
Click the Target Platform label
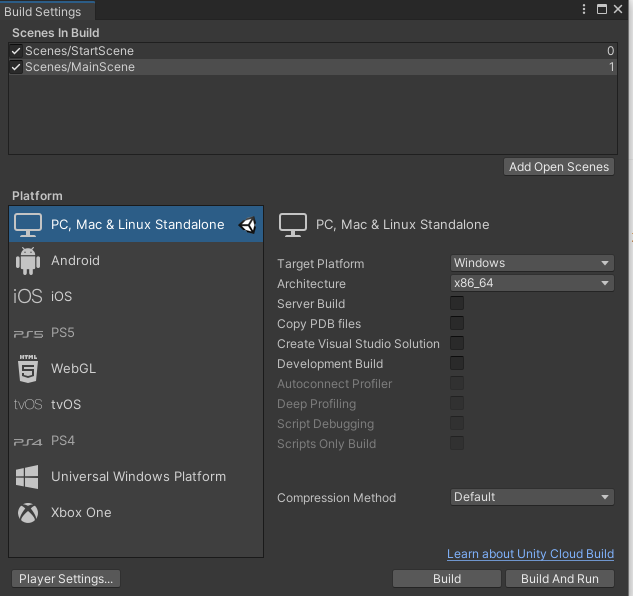(321, 264)
